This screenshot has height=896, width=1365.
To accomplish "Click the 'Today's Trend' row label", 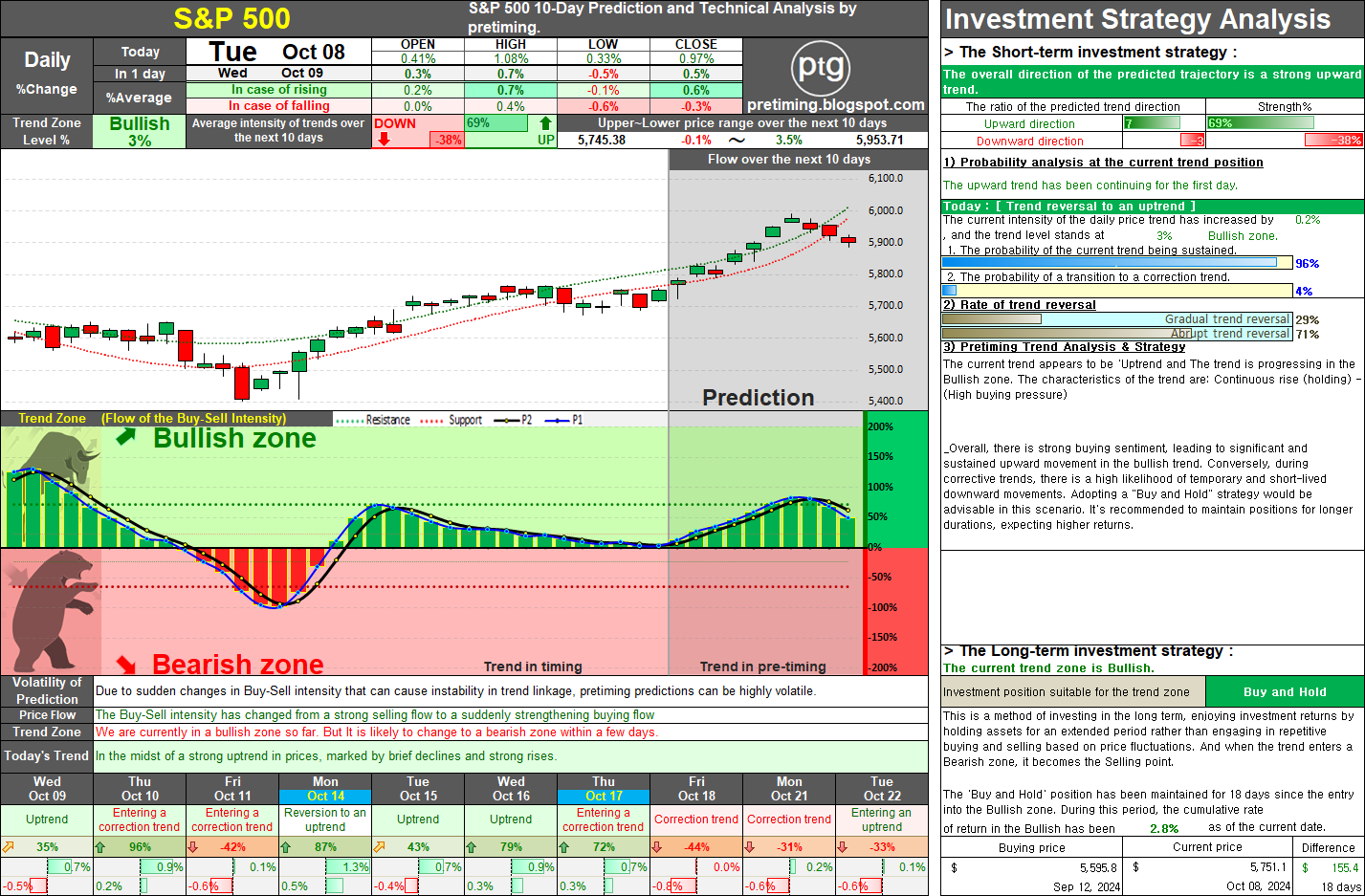I will [x=46, y=755].
